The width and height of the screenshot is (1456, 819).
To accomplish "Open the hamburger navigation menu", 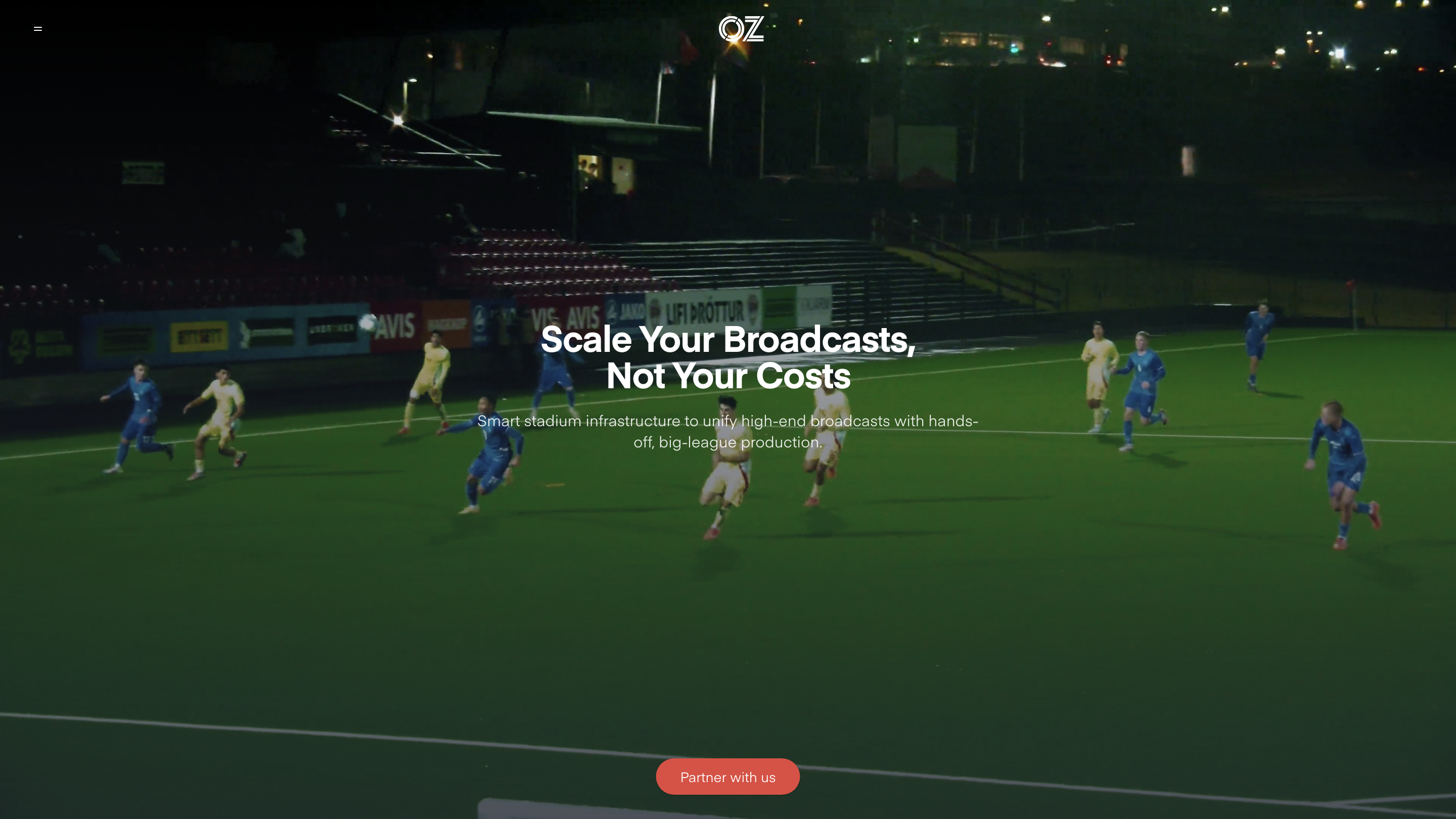I will (38, 29).
